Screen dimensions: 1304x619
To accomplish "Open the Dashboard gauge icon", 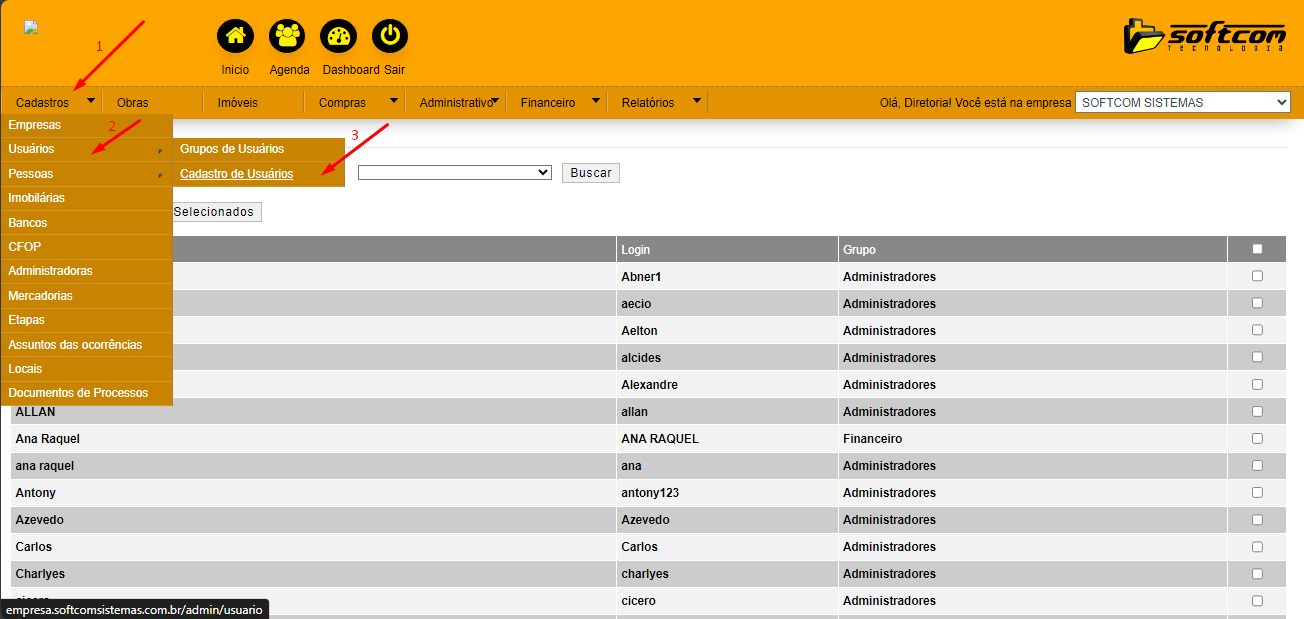I will pos(338,37).
